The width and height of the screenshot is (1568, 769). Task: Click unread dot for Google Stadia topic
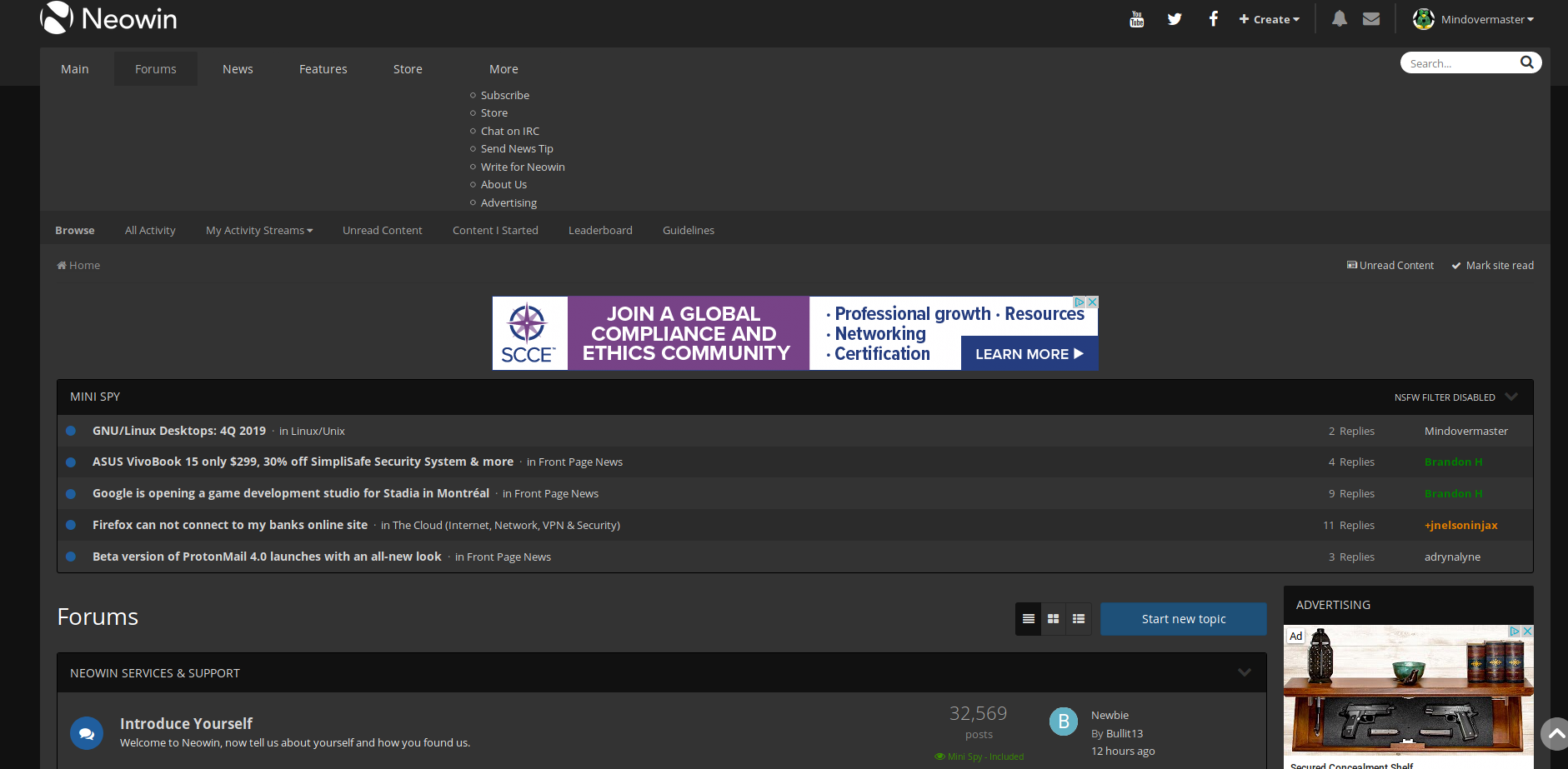(x=71, y=494)
